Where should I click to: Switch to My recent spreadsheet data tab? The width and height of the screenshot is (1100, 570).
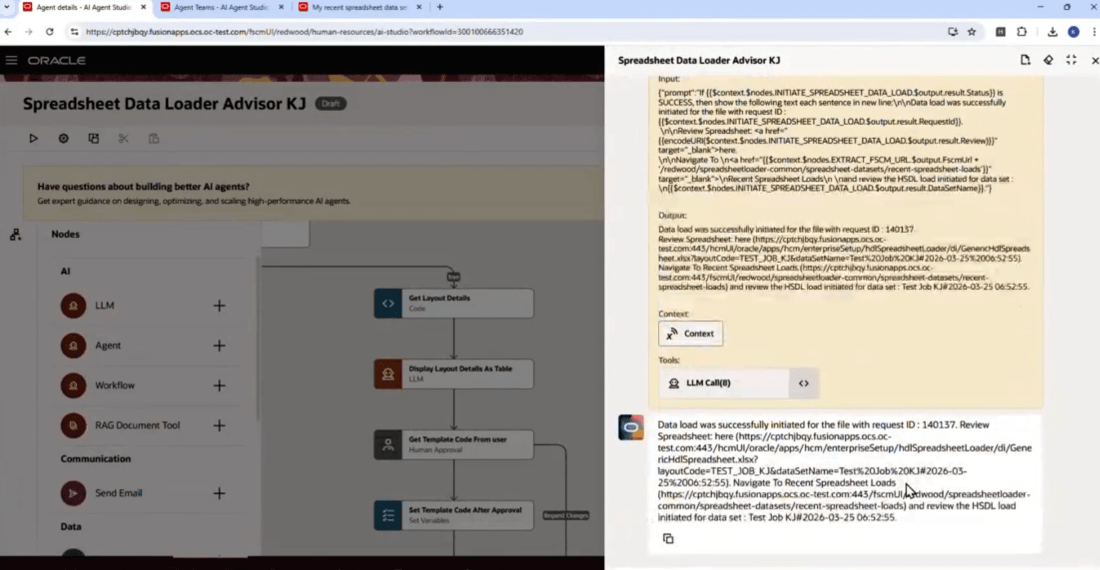359,7
